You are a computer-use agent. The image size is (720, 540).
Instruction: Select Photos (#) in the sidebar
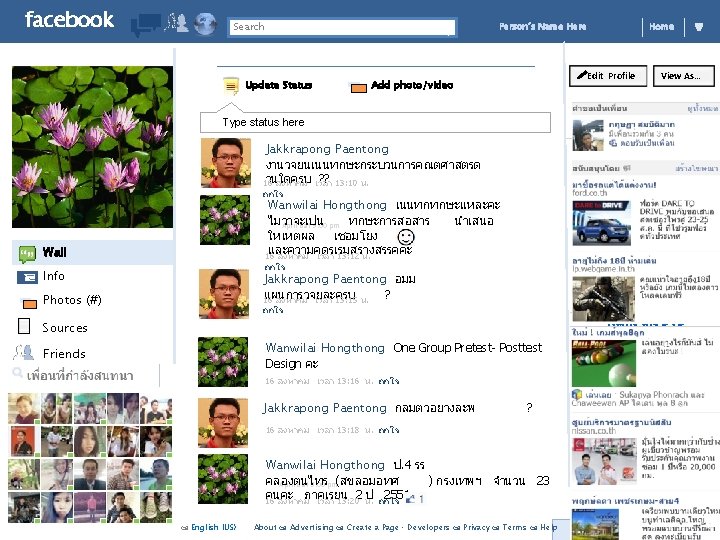[72, 300]
